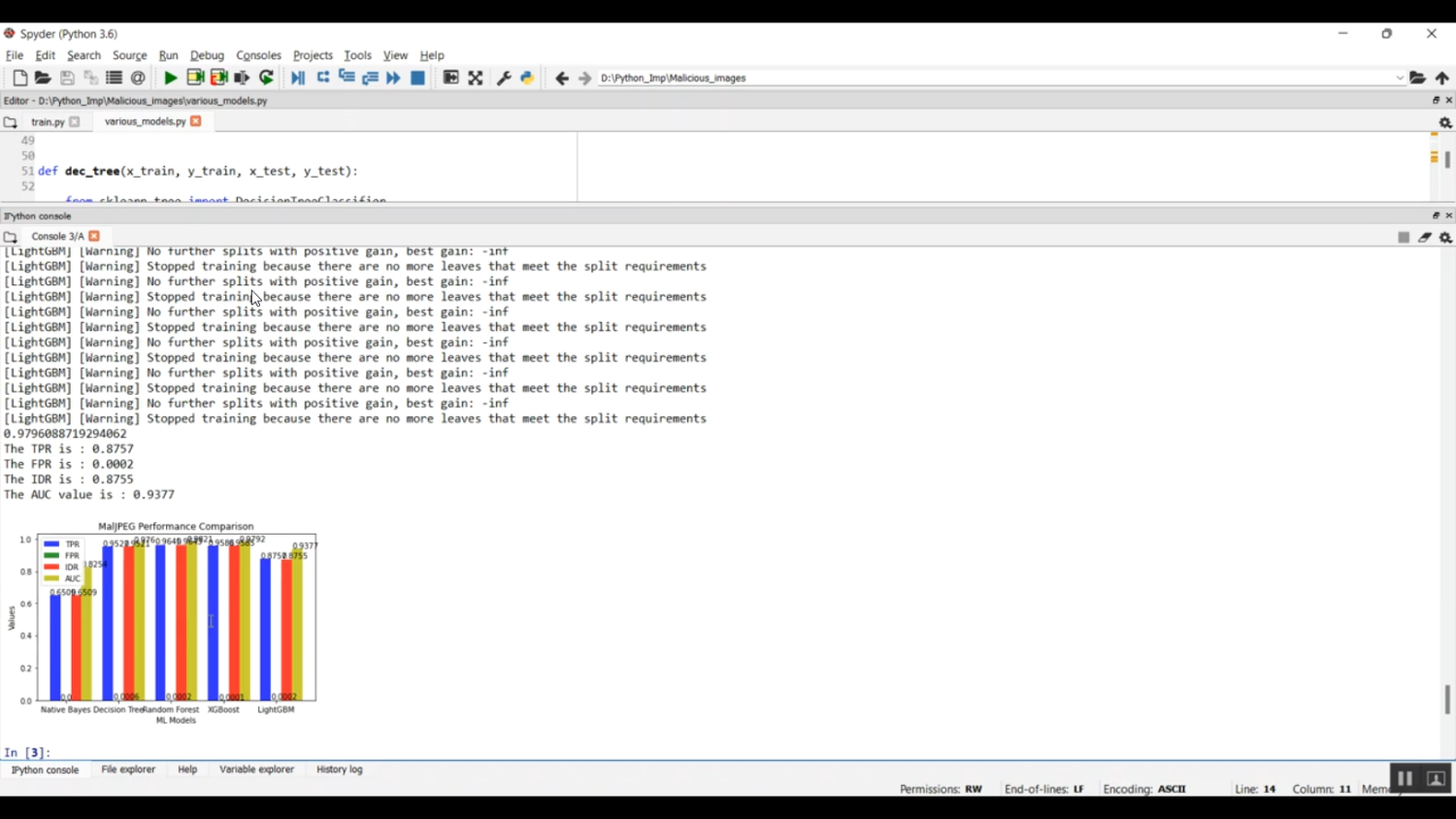Click the console vertical scrollbar handle
1456x819 pixels.
[1447, 699]
